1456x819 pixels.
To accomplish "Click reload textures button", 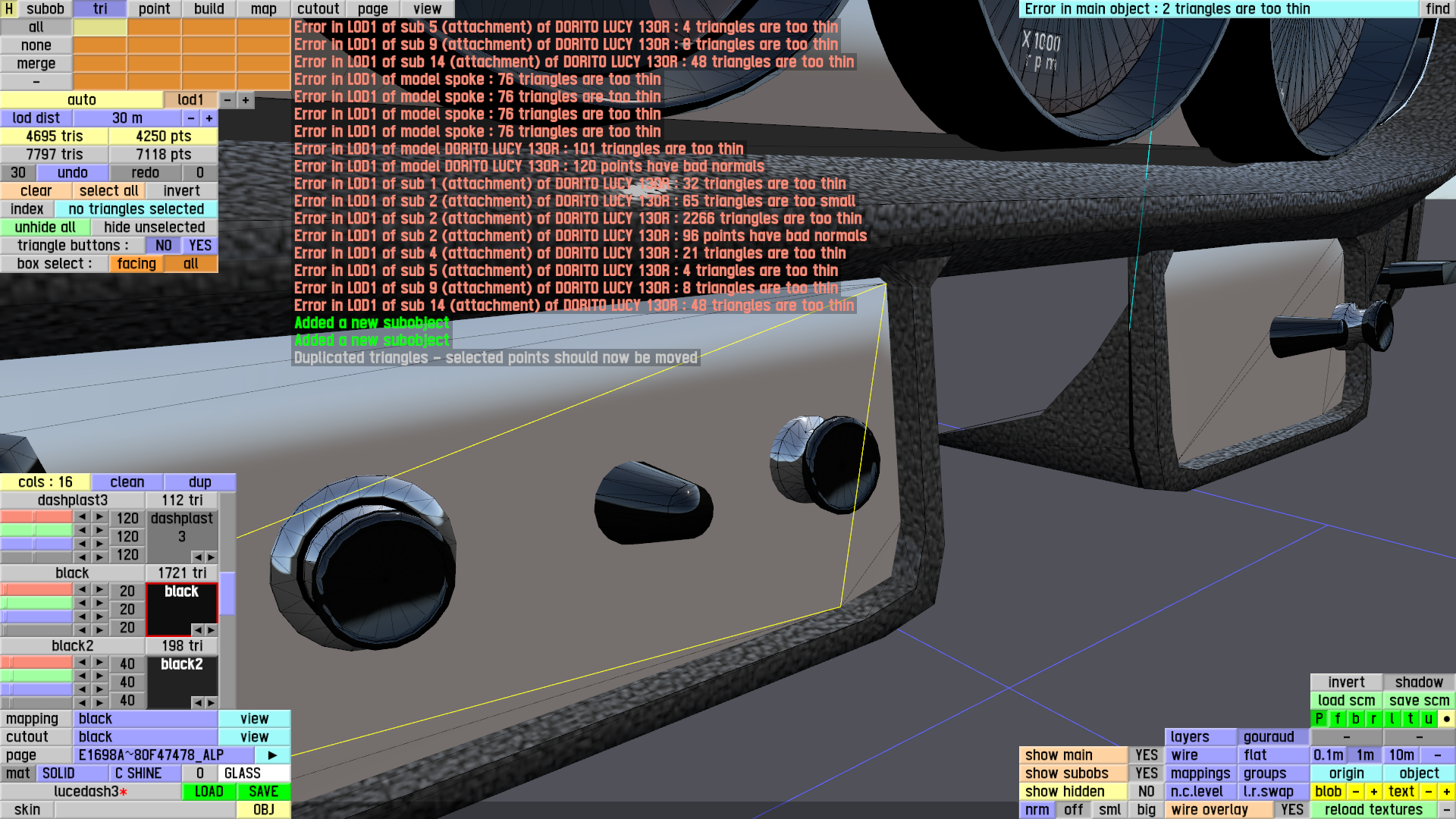I will (1373, 810).
